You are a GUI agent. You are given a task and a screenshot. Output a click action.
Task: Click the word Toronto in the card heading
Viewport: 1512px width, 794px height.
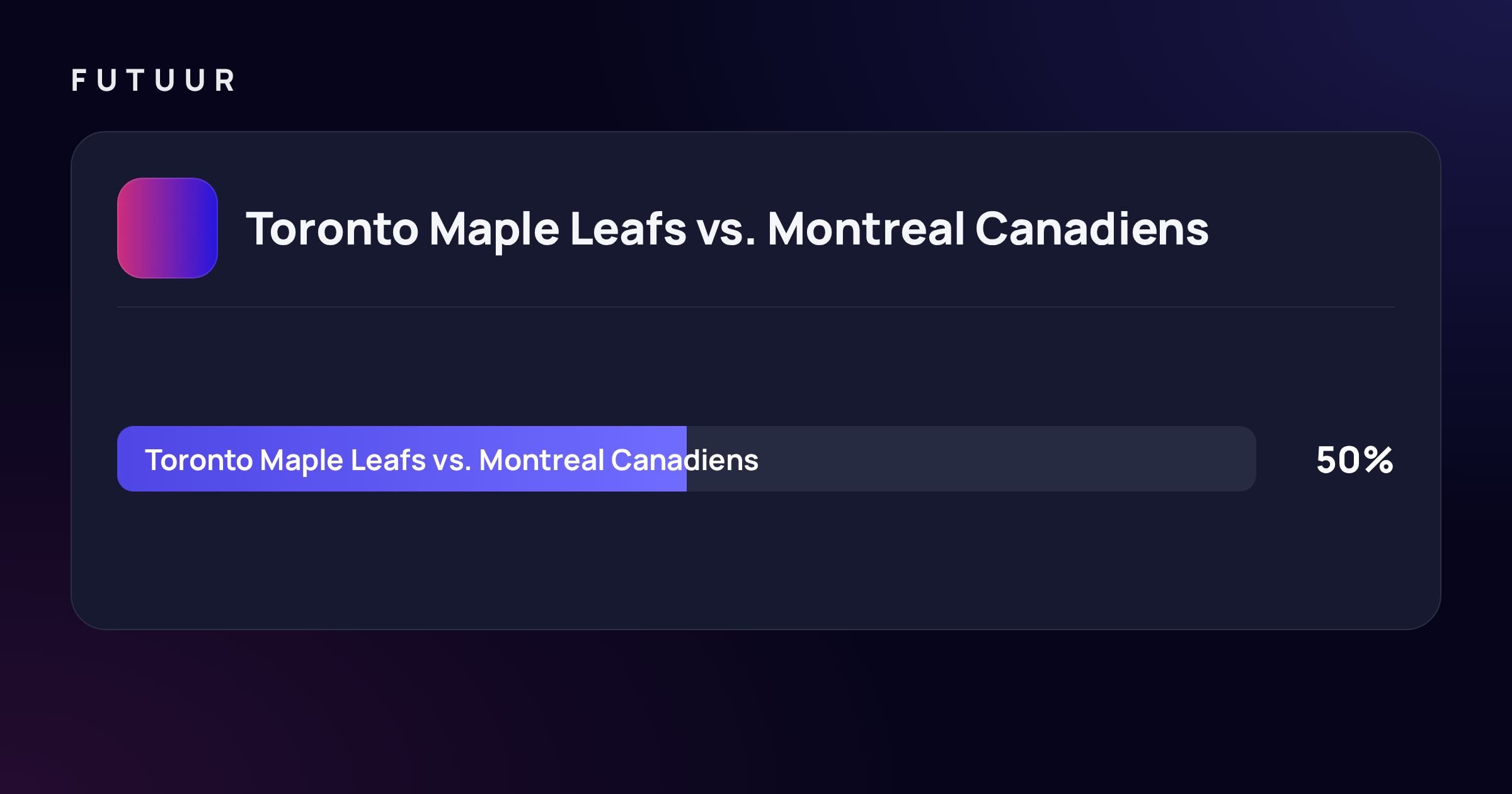tap(332, 229)
